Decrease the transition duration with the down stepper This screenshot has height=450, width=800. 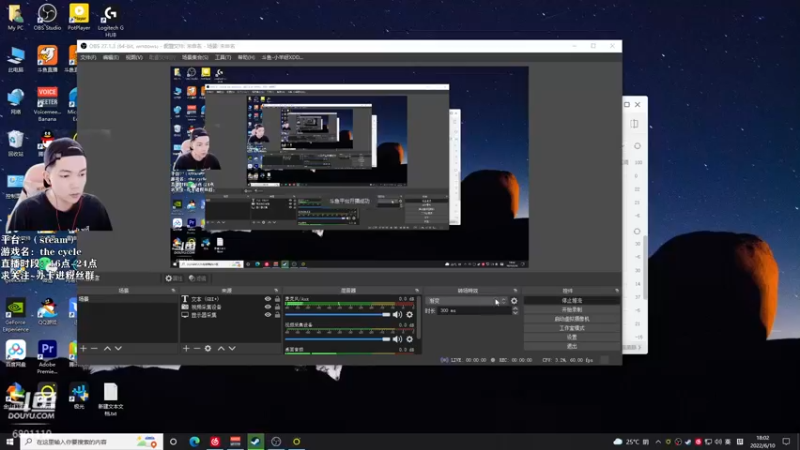coord(515,313)
